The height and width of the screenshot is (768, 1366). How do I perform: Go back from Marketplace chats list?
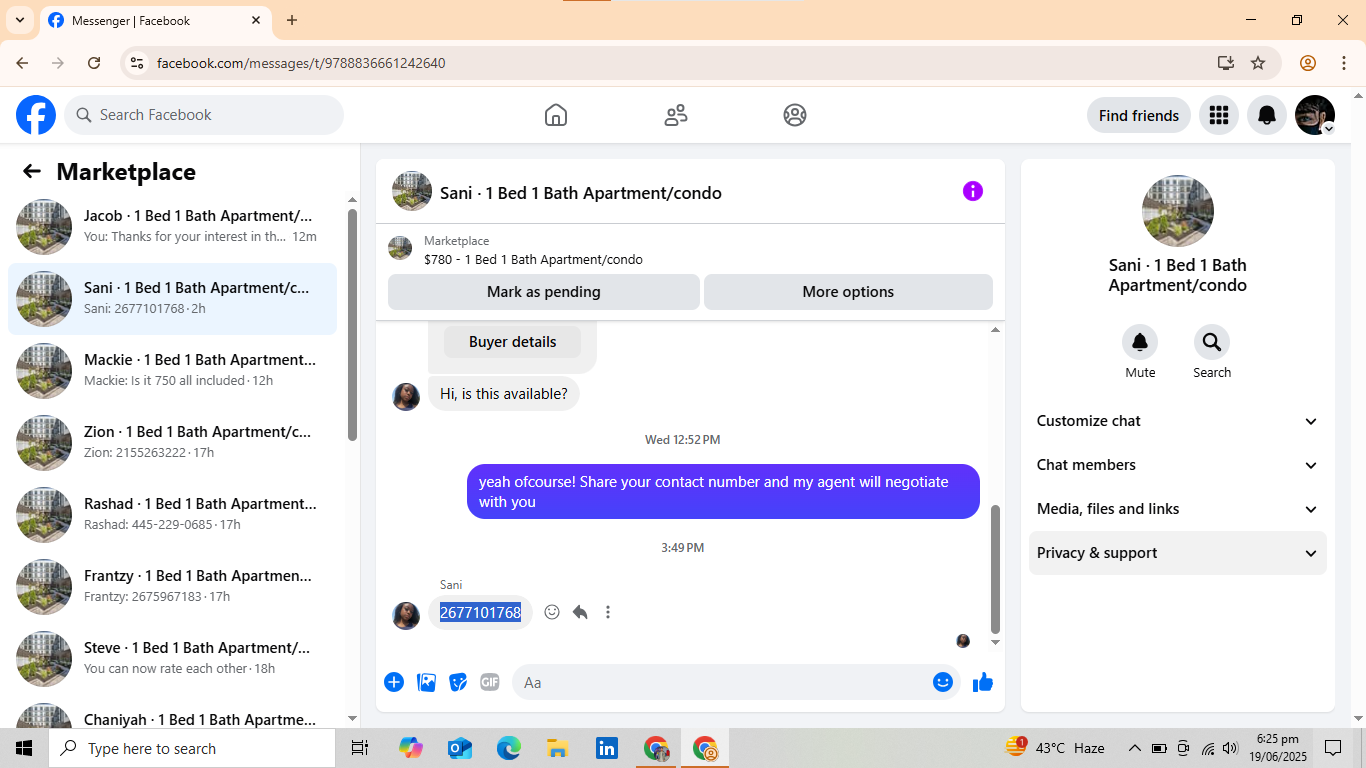32,171
